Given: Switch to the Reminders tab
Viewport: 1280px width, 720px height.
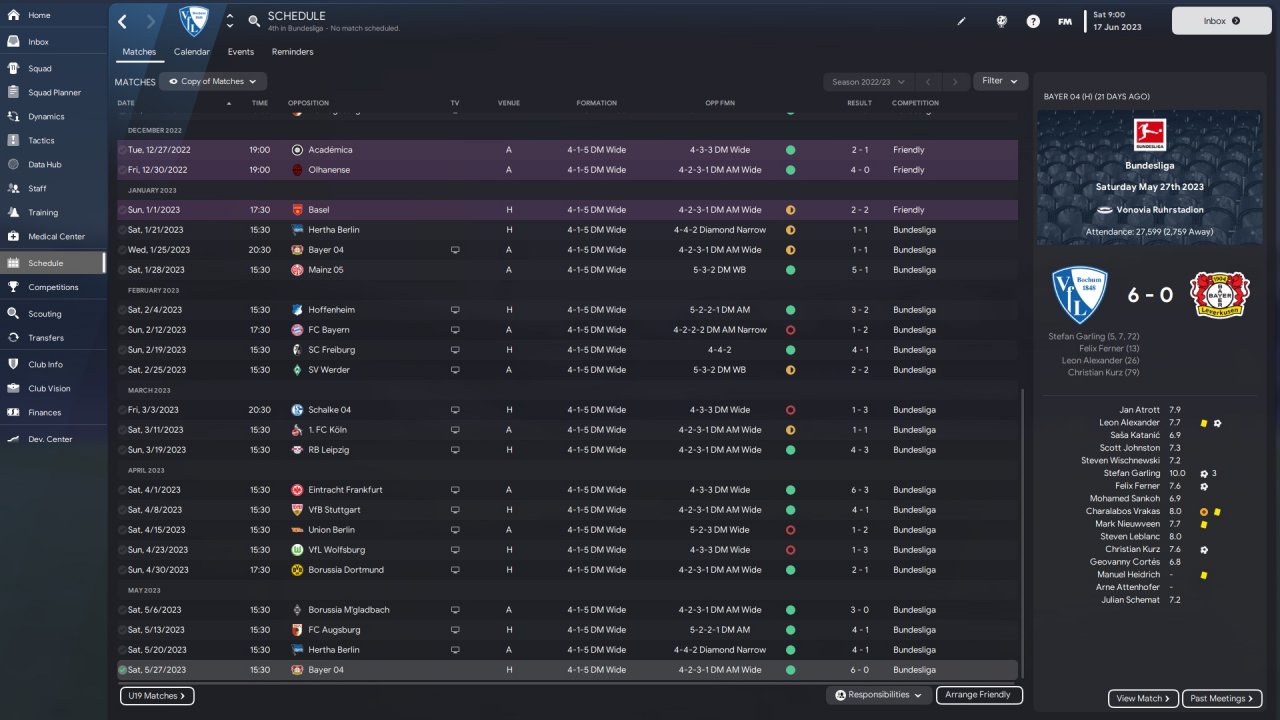Looking at the screenshot, I should (292, 52).
